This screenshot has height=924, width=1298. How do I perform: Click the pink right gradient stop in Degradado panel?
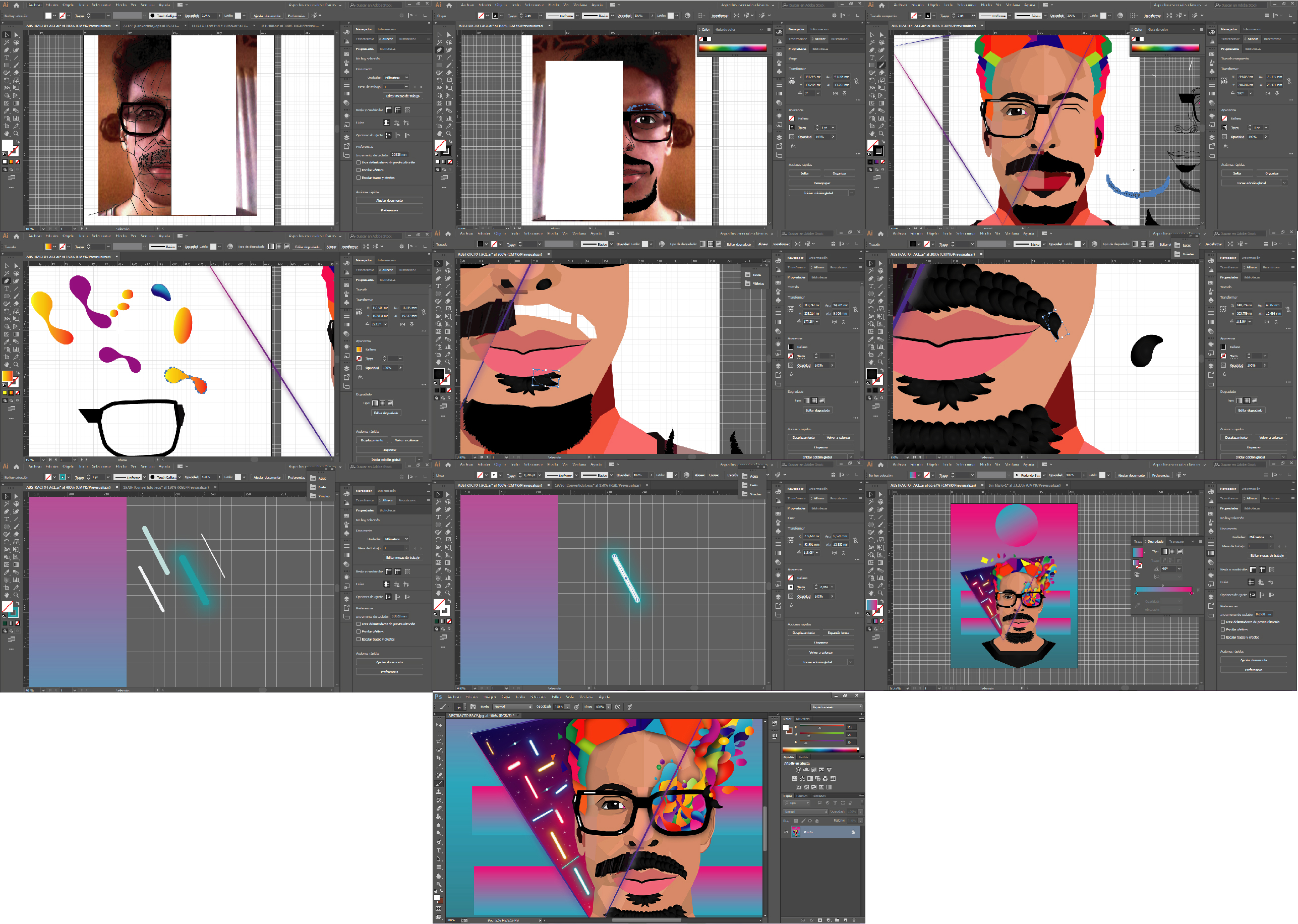(1192, 594)
